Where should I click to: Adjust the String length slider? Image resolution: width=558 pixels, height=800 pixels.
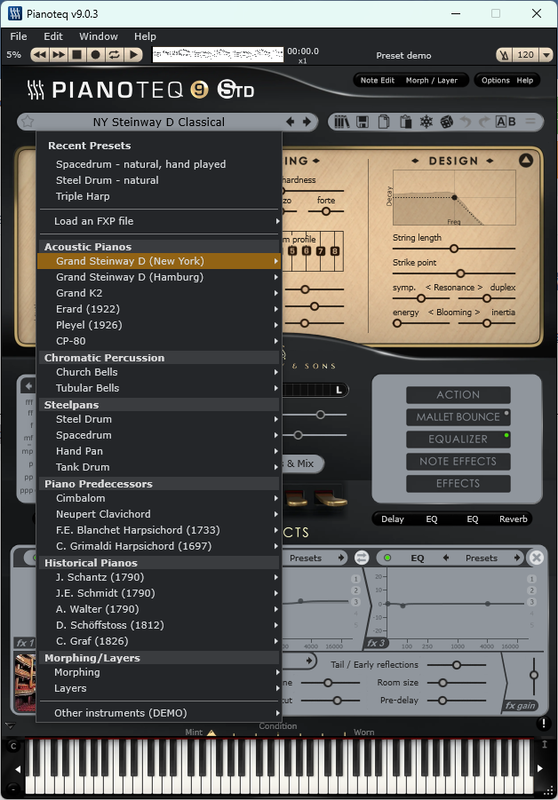pos(453,248)
